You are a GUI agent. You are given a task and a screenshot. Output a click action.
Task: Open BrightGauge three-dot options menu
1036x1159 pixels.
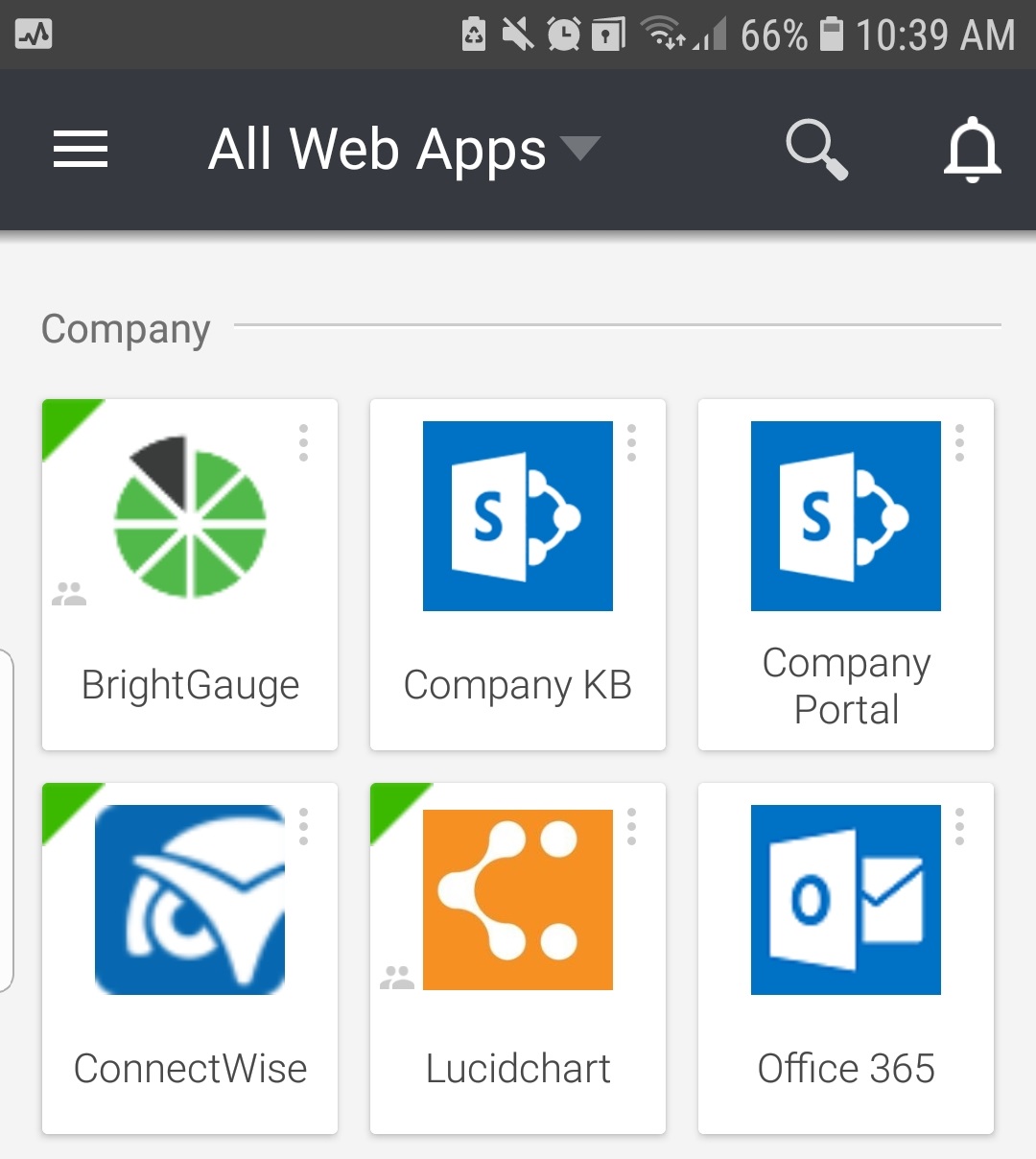(x=303, y=442)
